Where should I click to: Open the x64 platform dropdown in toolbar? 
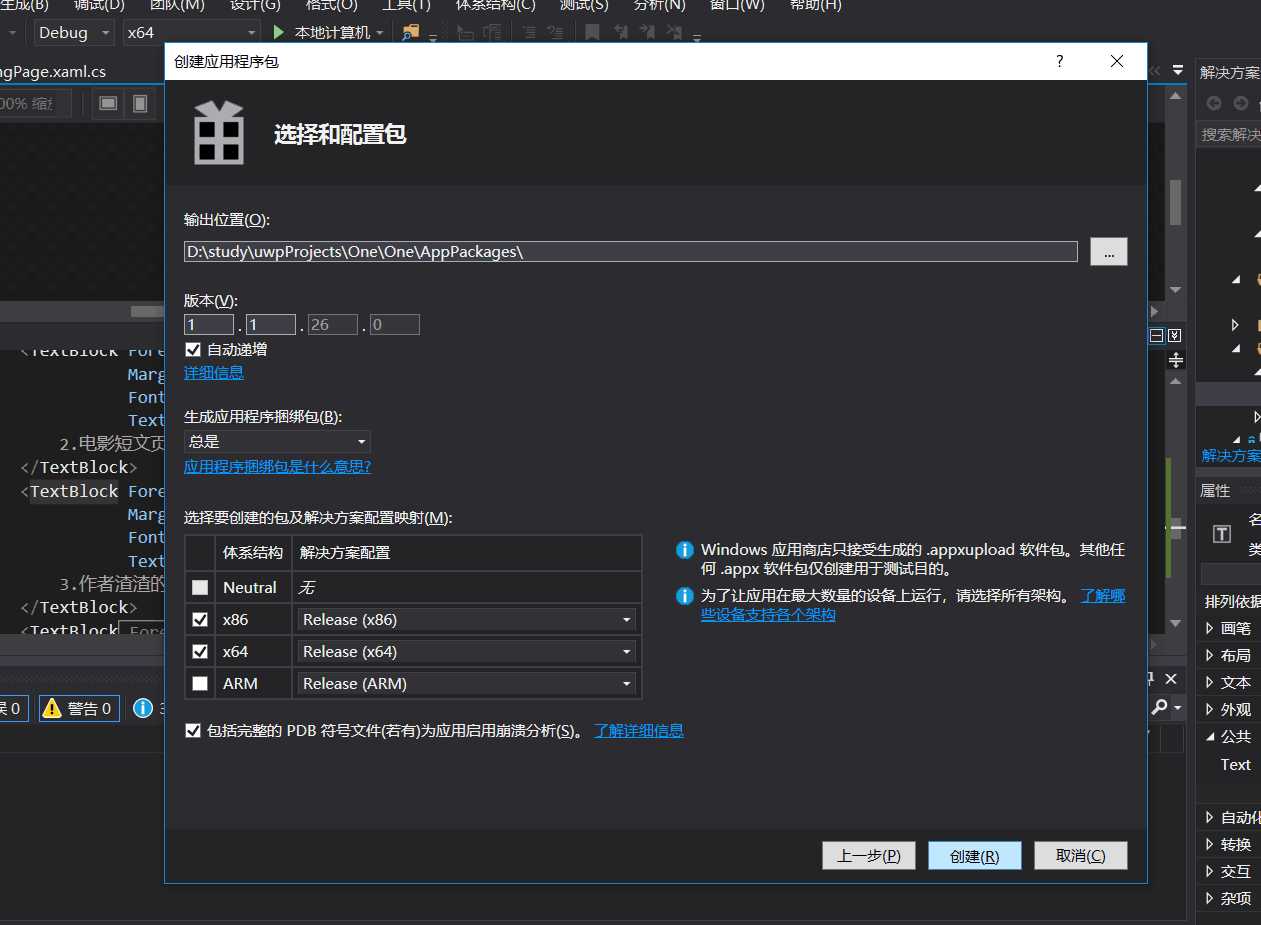pos(192,32)
